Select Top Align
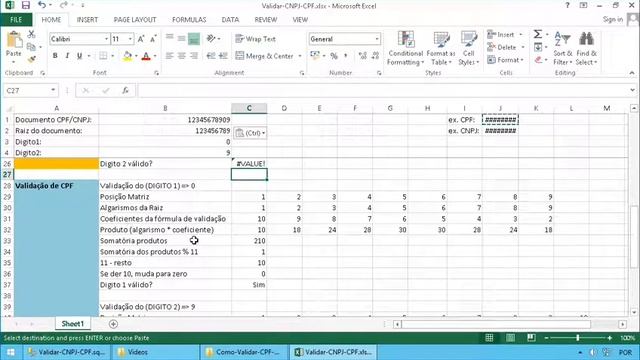Image resolution: width=640 pixels, height=360 pixels. 169,38
